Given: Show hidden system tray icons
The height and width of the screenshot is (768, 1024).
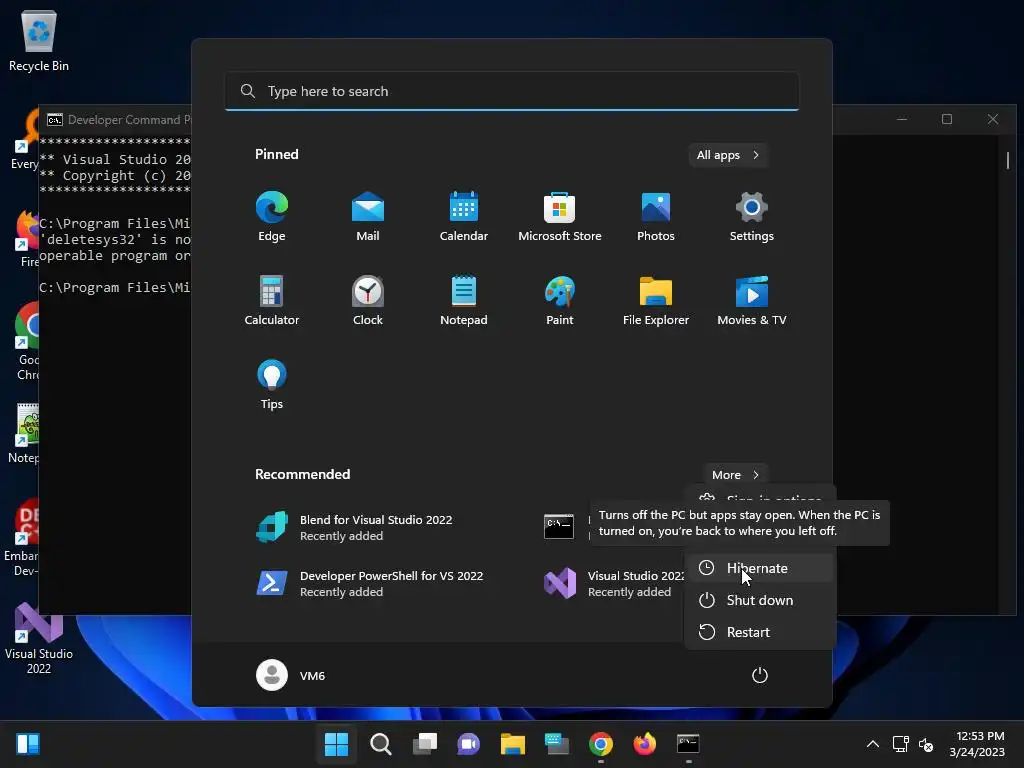Looking at the screenshot, I should 872,744.
